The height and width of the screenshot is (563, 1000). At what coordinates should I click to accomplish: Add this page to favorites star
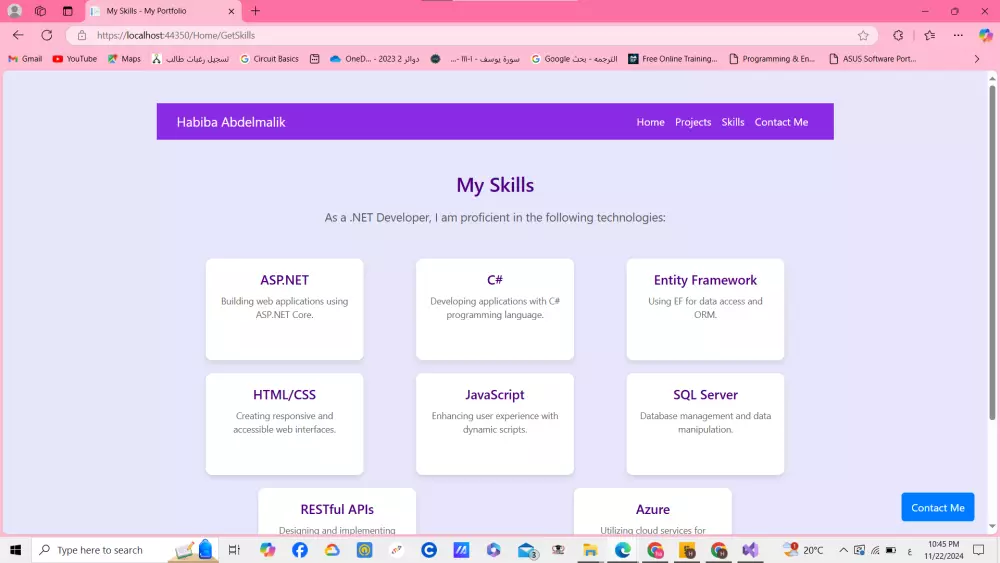pyautogui.click(x=863, y=36)
